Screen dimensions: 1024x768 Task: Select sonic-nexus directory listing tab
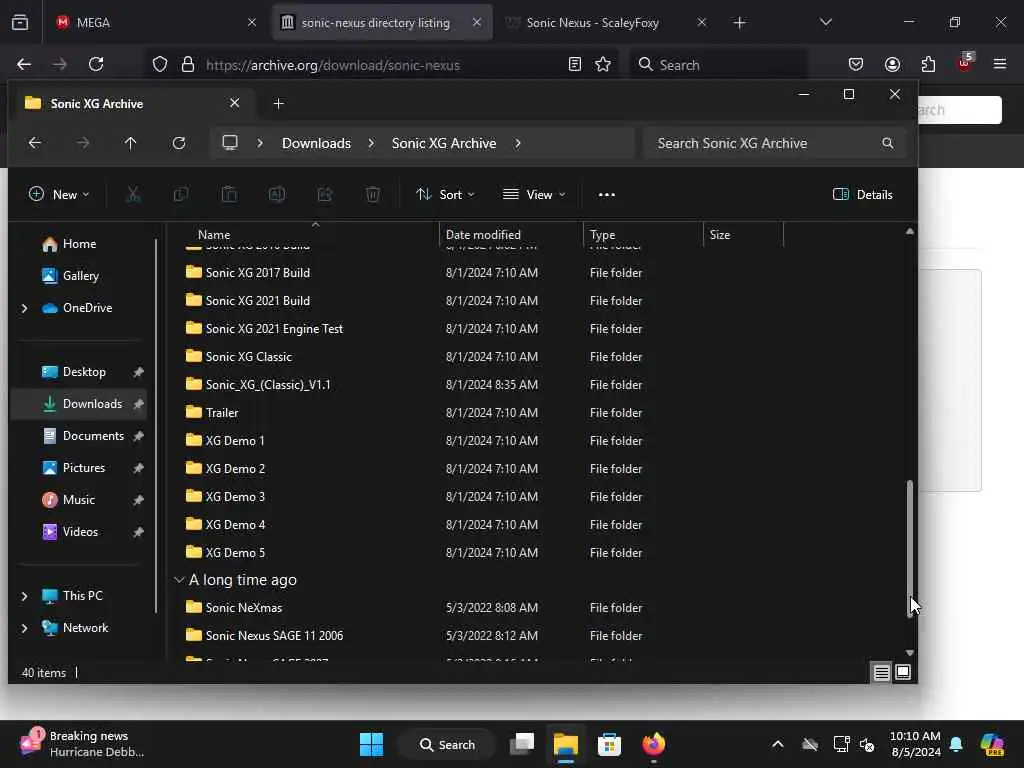pyautogui.click(x=381, y=22)
